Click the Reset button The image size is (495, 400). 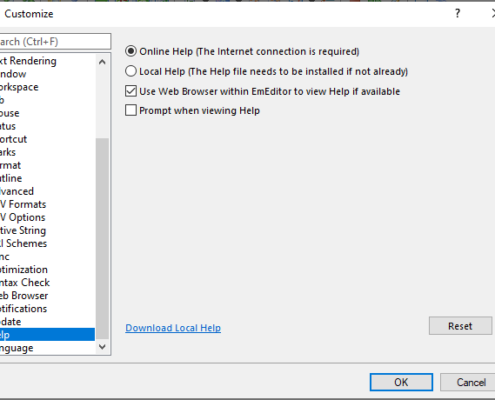tap(460, 326)
